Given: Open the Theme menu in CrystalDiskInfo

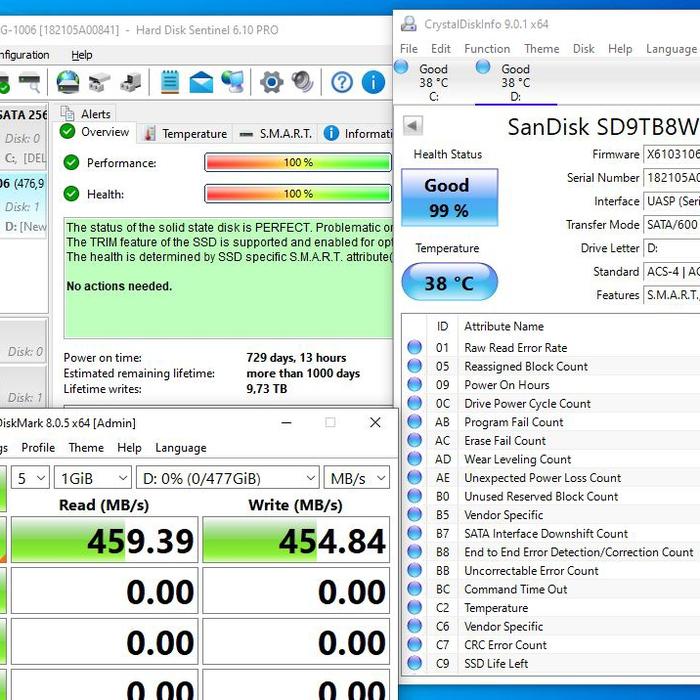Looking at the screenshot, I should (x=542, y=49).
